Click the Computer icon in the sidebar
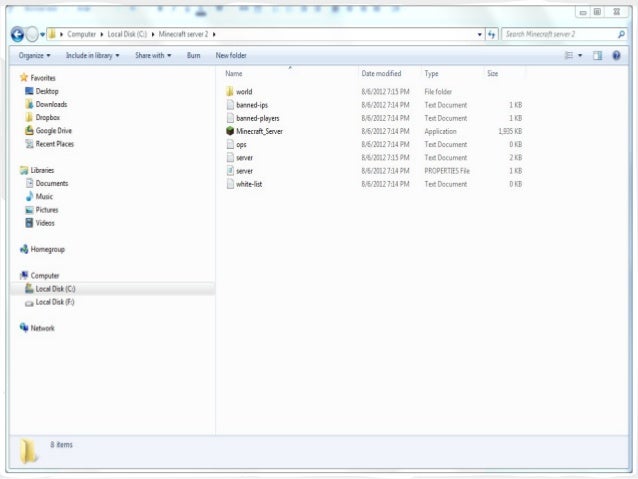638x479 pixels. [x=24, y=276]
